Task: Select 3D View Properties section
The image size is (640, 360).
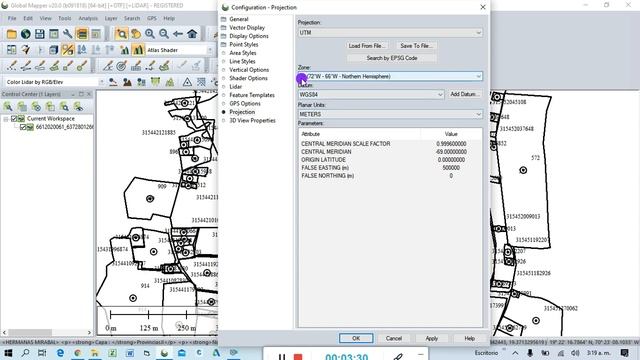Action: coord(252,121)
